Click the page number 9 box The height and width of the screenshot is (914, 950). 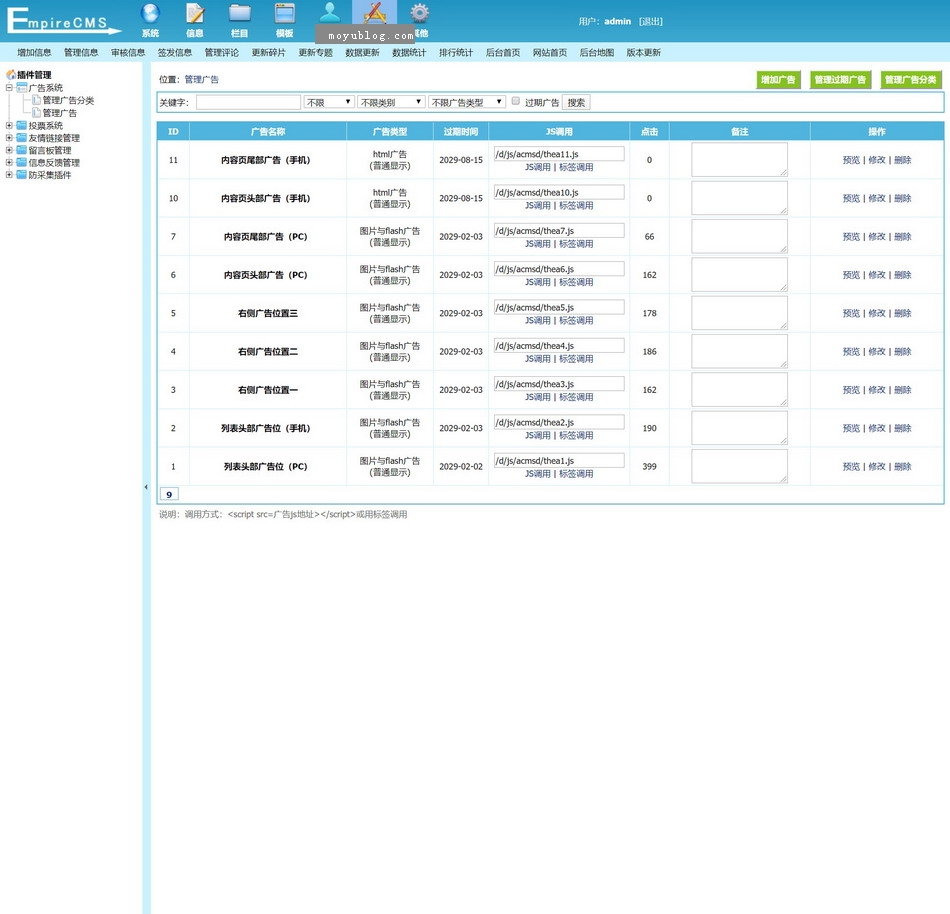(169, 494)
